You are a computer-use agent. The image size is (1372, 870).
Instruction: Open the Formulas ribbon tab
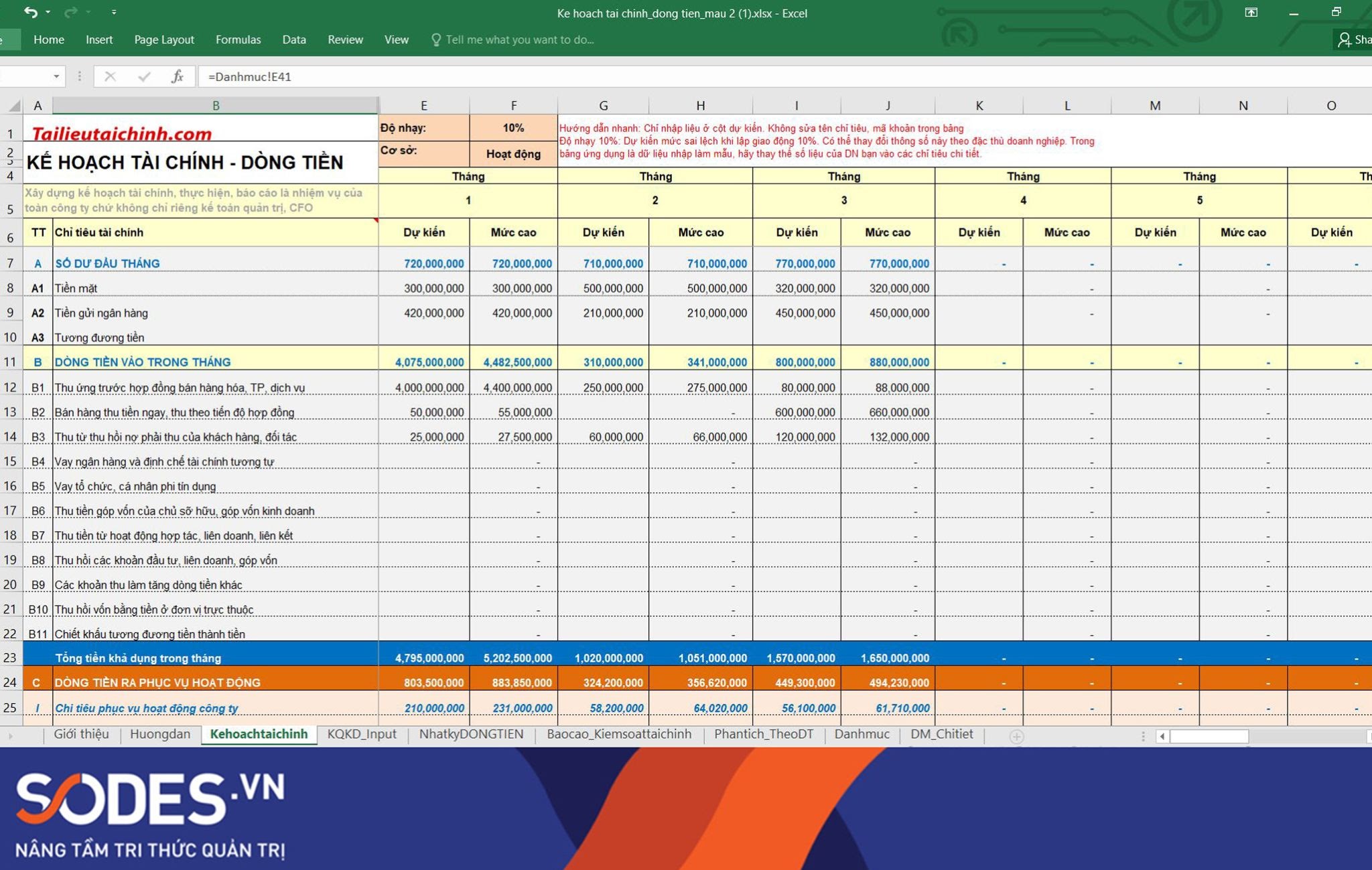click(238, 40)
